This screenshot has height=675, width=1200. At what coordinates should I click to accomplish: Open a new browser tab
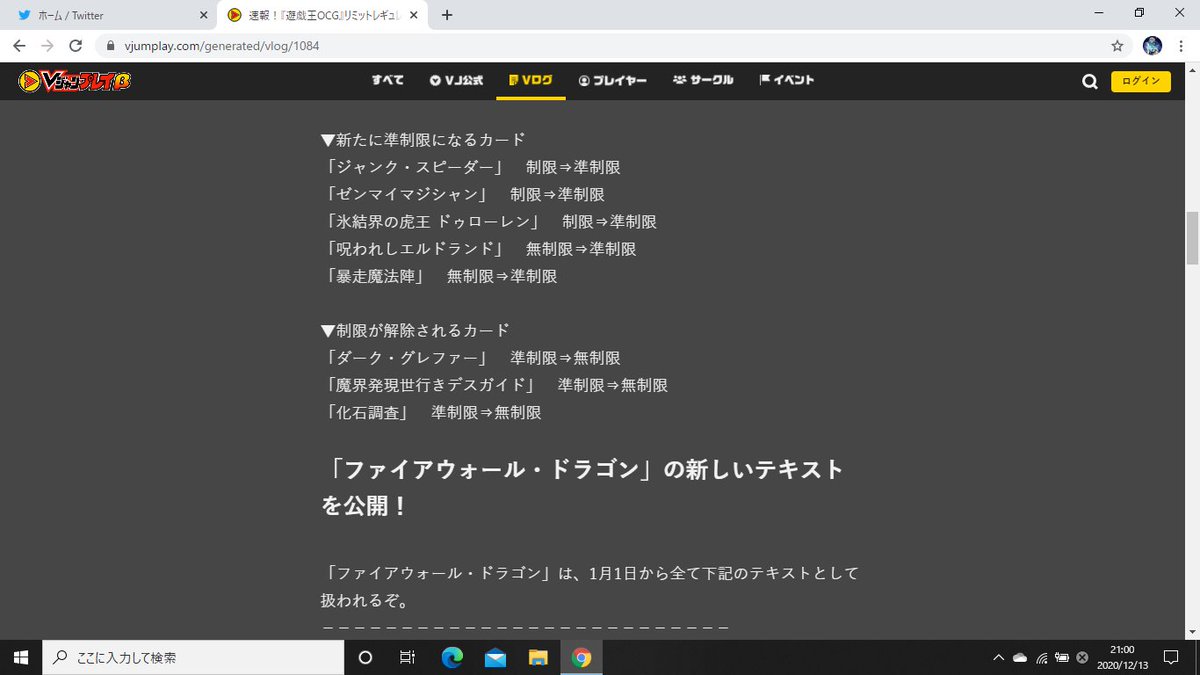coord(447,15)
